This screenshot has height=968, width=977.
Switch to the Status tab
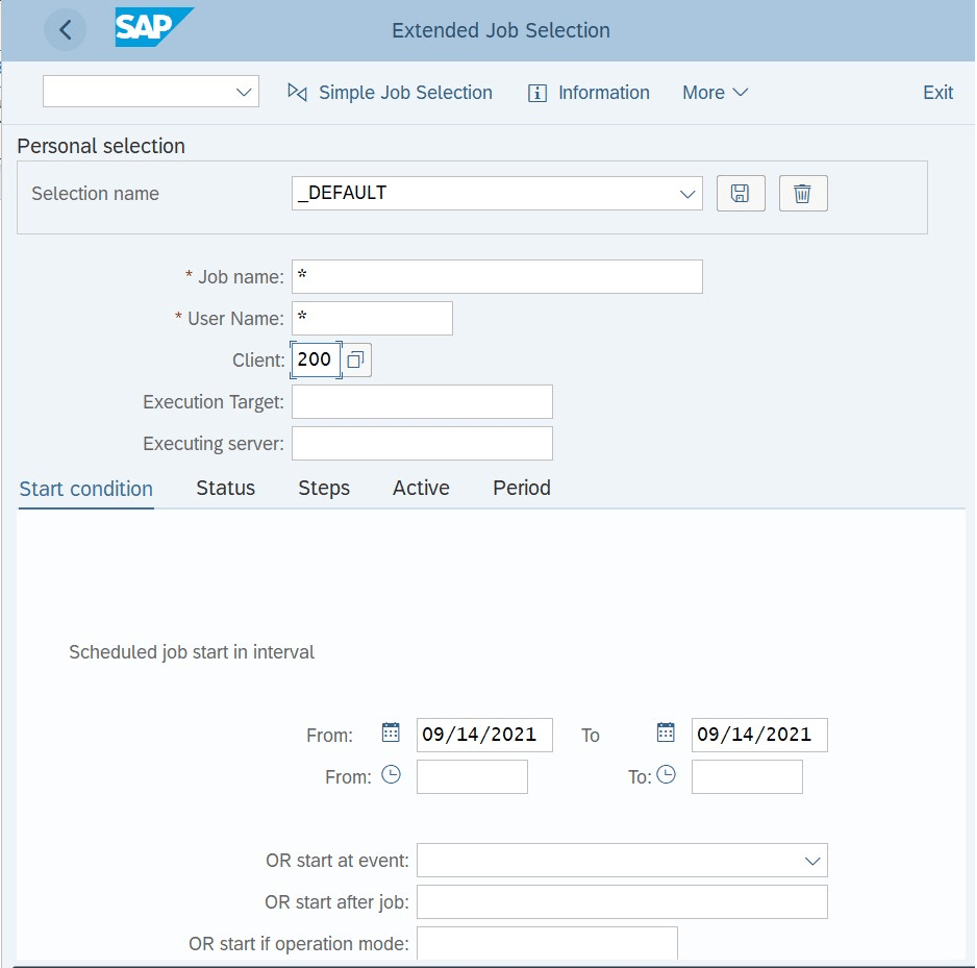point(224,488)
